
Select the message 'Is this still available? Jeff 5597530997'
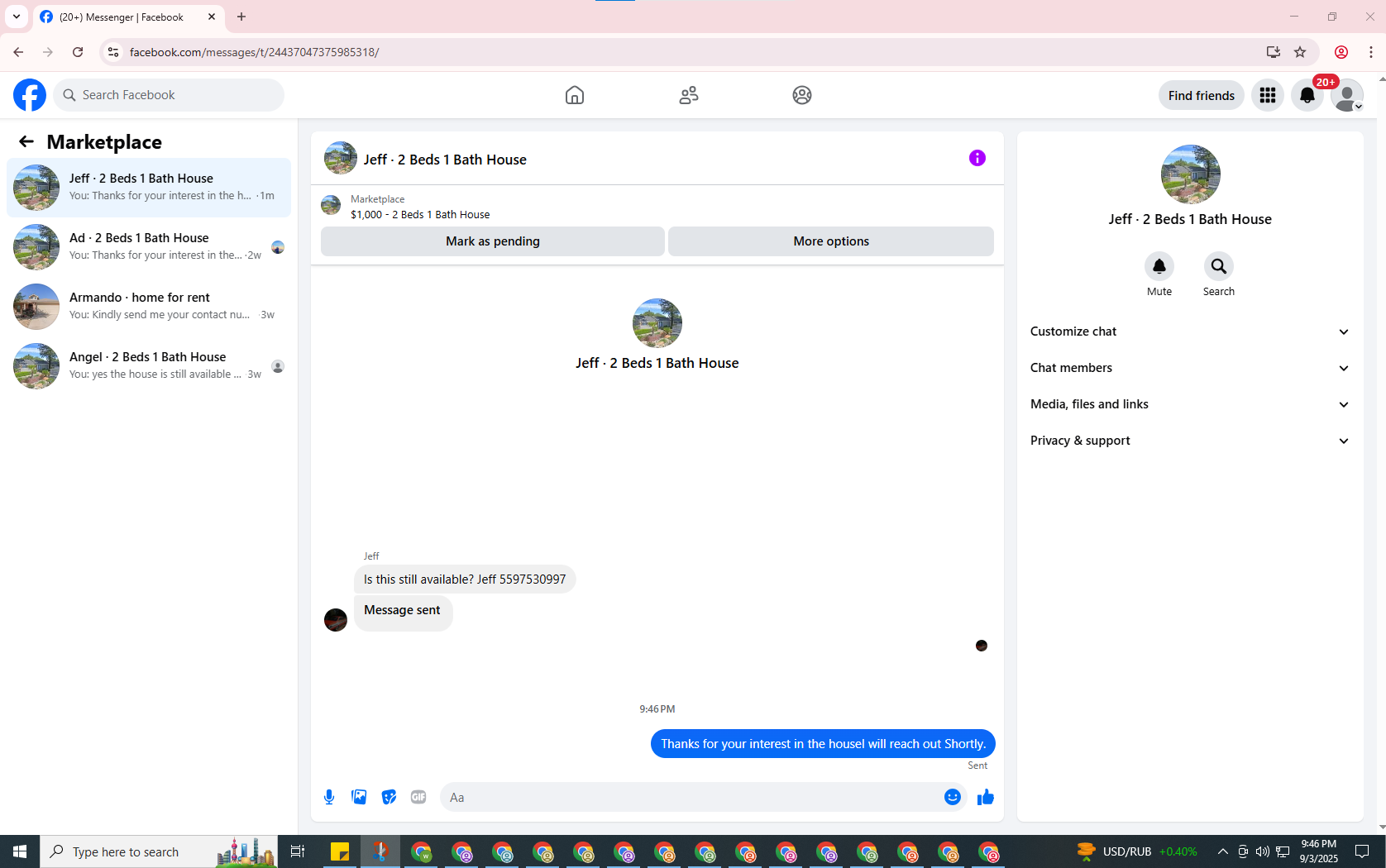(x=465, y=579)
